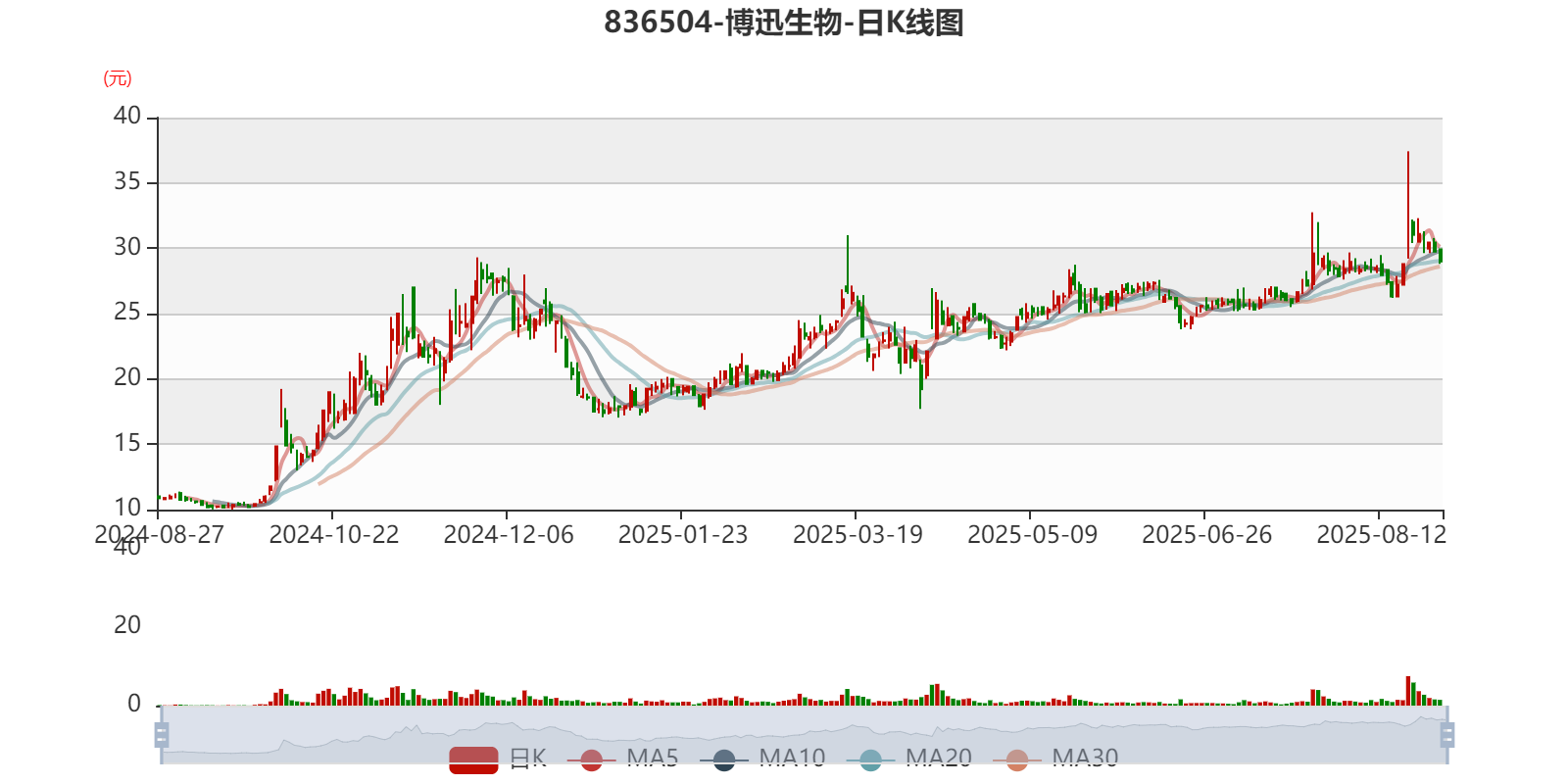Click the 2025-08-12 date axis label
Screen dimensions: 1568x784
coord(1380,534)
